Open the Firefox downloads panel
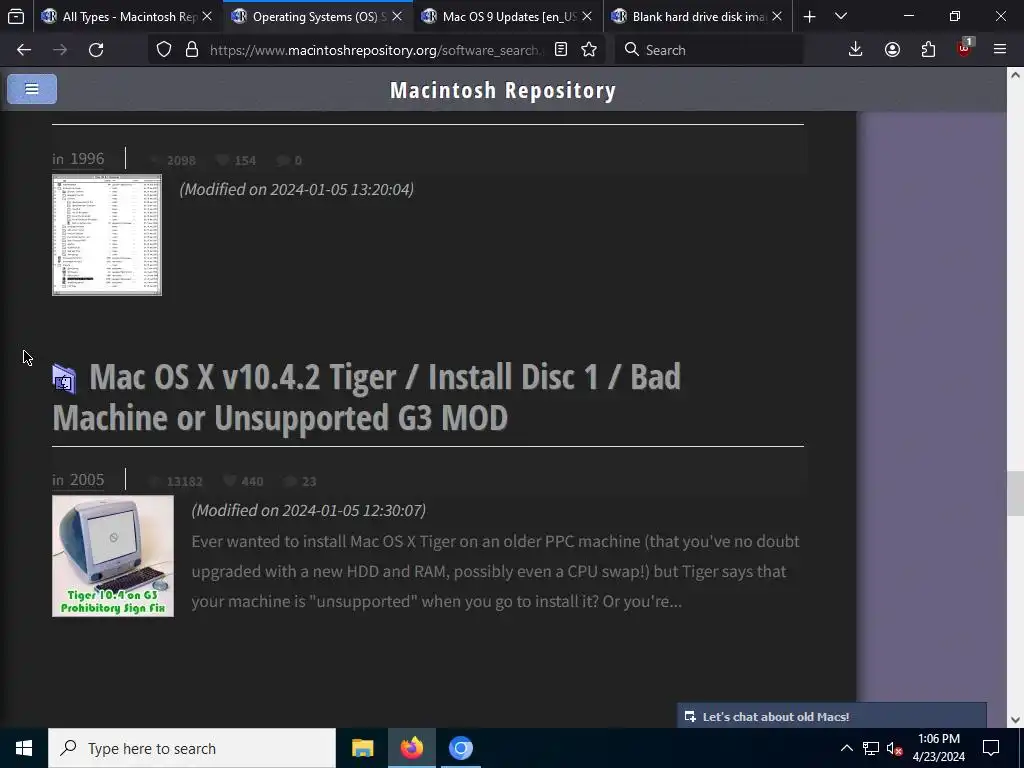This screenshot has height=768, width=1024. tap(855, 50)
